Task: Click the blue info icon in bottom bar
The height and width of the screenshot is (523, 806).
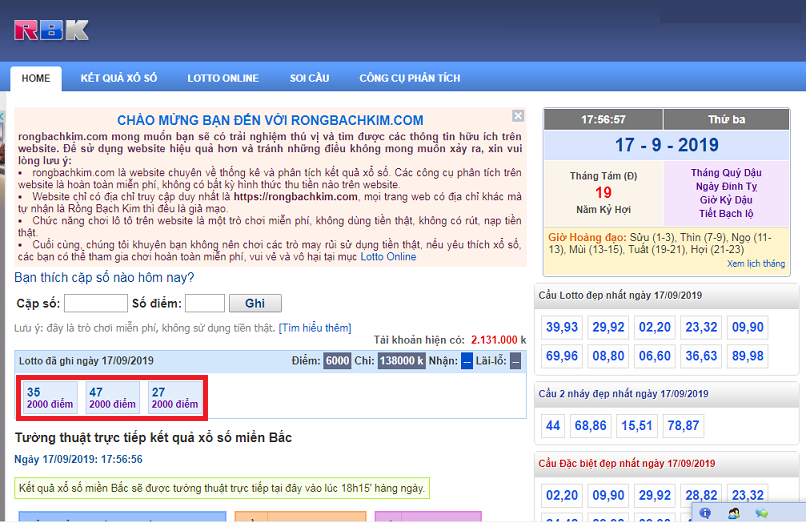Action: pos(705,513)
